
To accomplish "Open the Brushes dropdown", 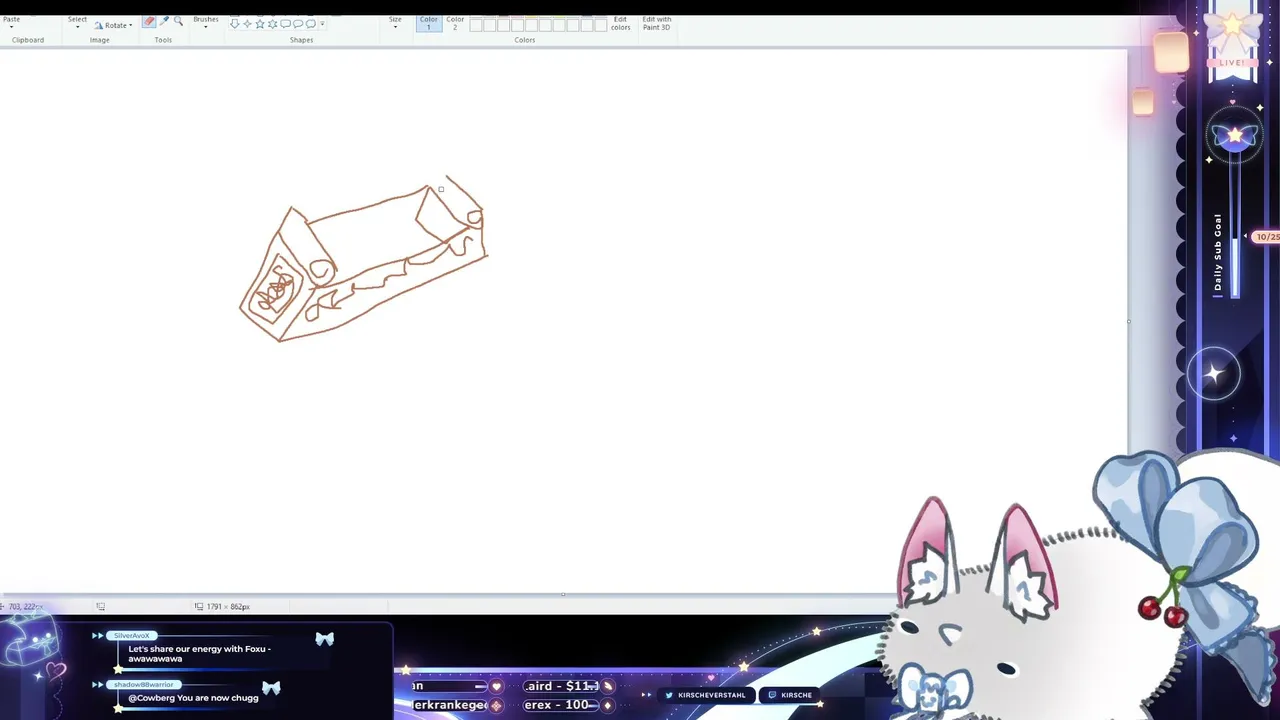I will 206,22.
